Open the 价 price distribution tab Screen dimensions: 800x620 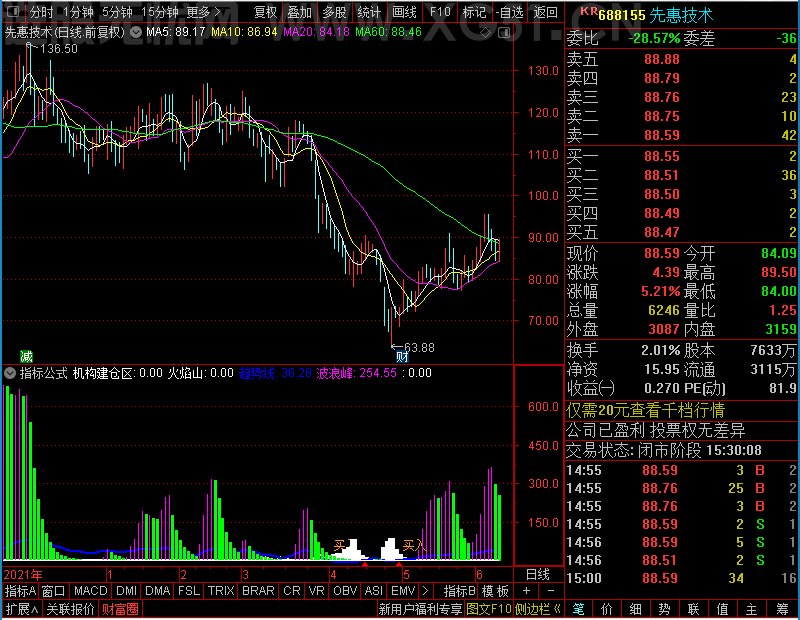607,609
